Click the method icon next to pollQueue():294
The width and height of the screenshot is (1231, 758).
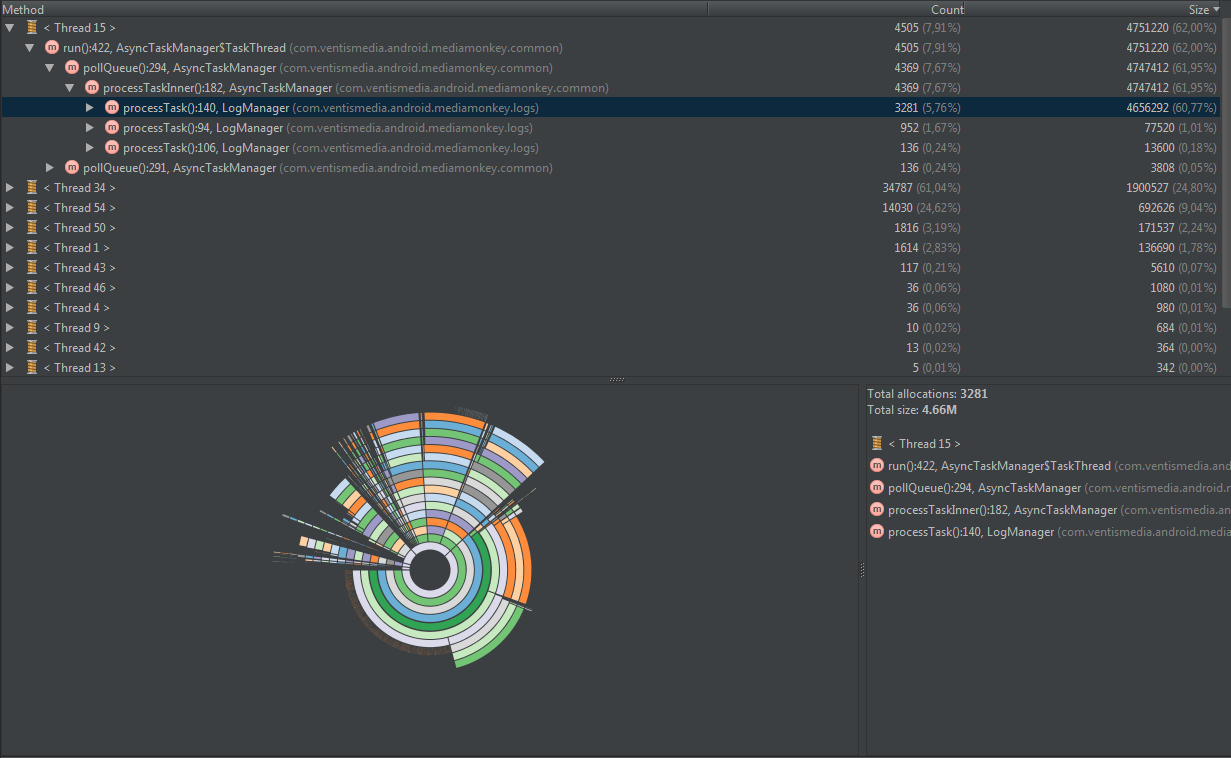pos(72,68)
